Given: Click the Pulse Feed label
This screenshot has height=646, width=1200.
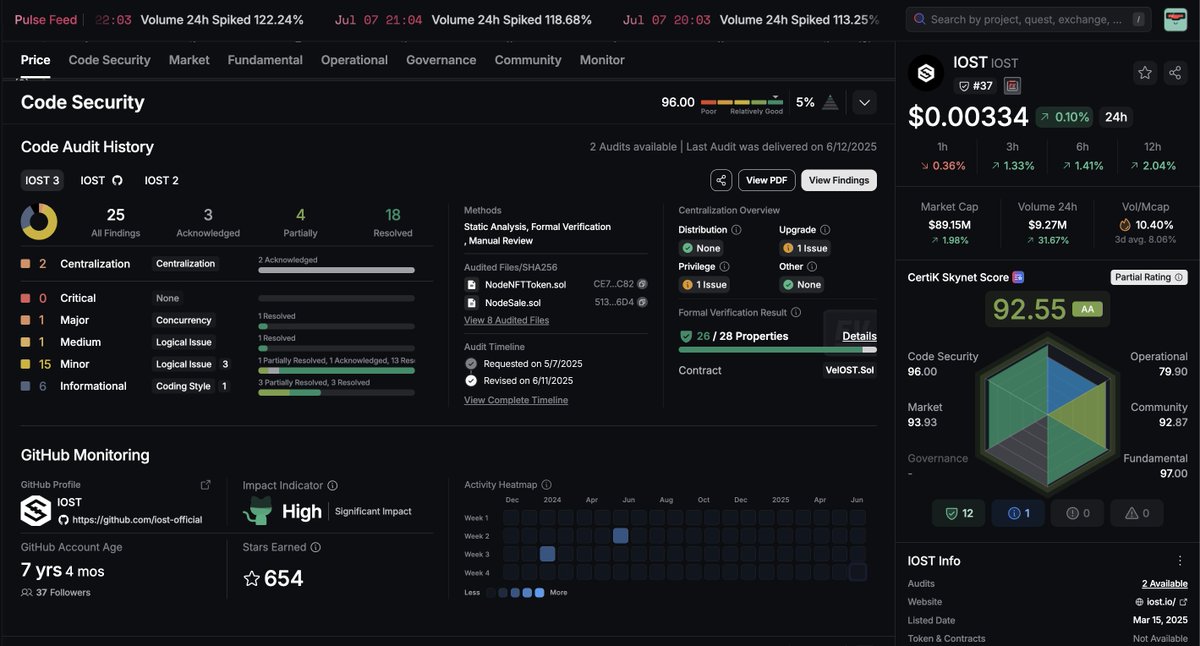Looking at the screenshot, I should tap(45, 20).
